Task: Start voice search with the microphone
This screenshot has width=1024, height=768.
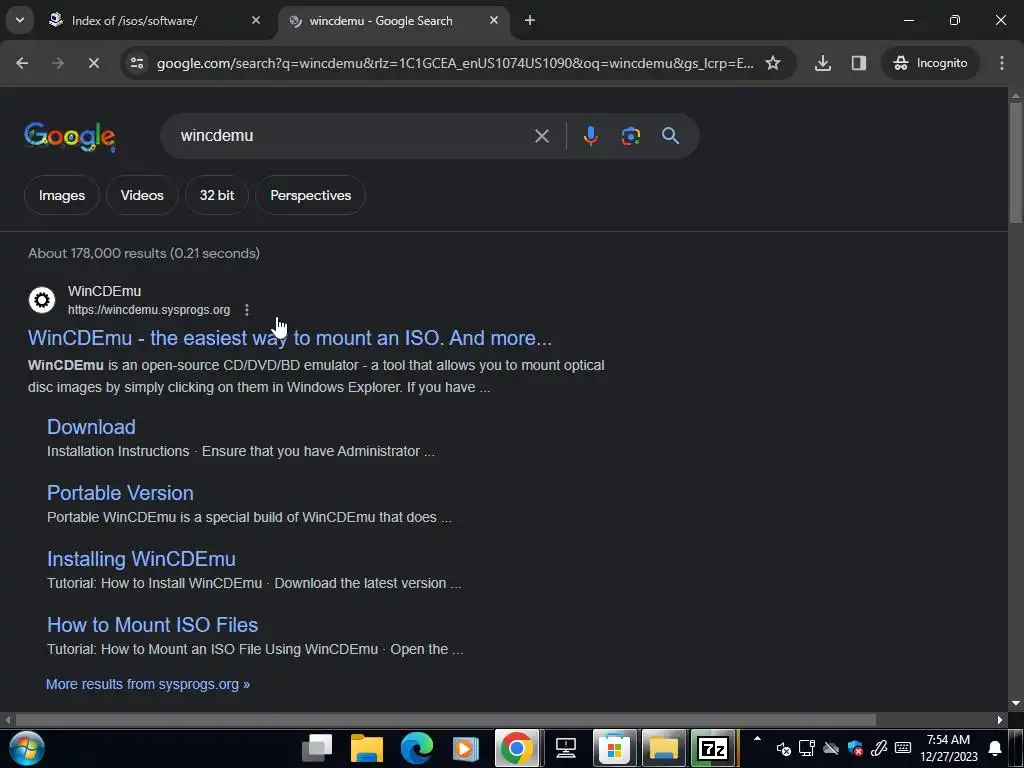Action: point(590,136)
